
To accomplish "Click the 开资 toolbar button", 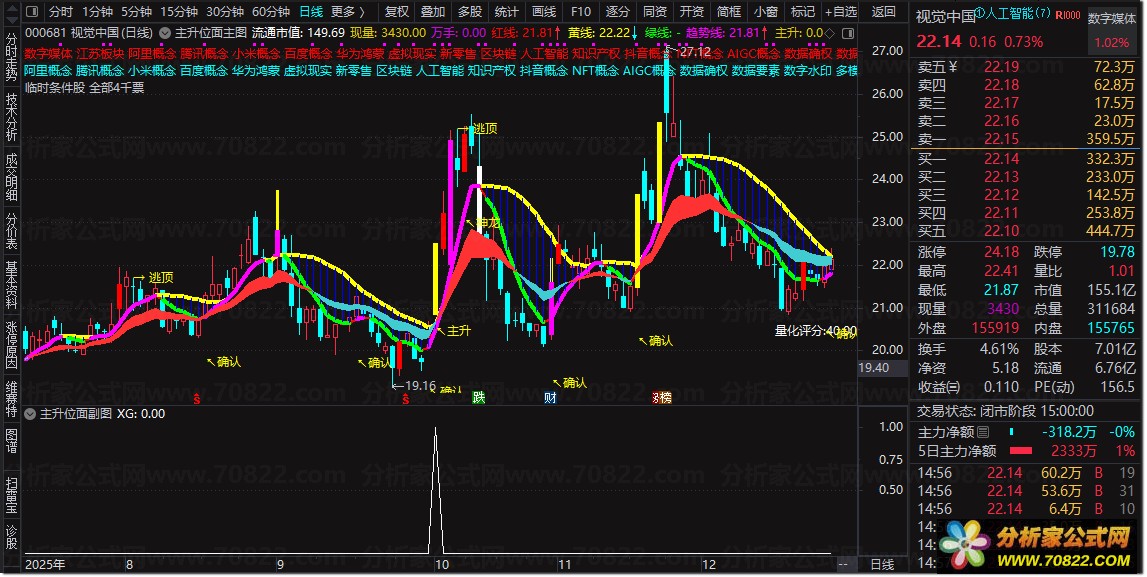I will pyautogui.click(x=691, y=12).
